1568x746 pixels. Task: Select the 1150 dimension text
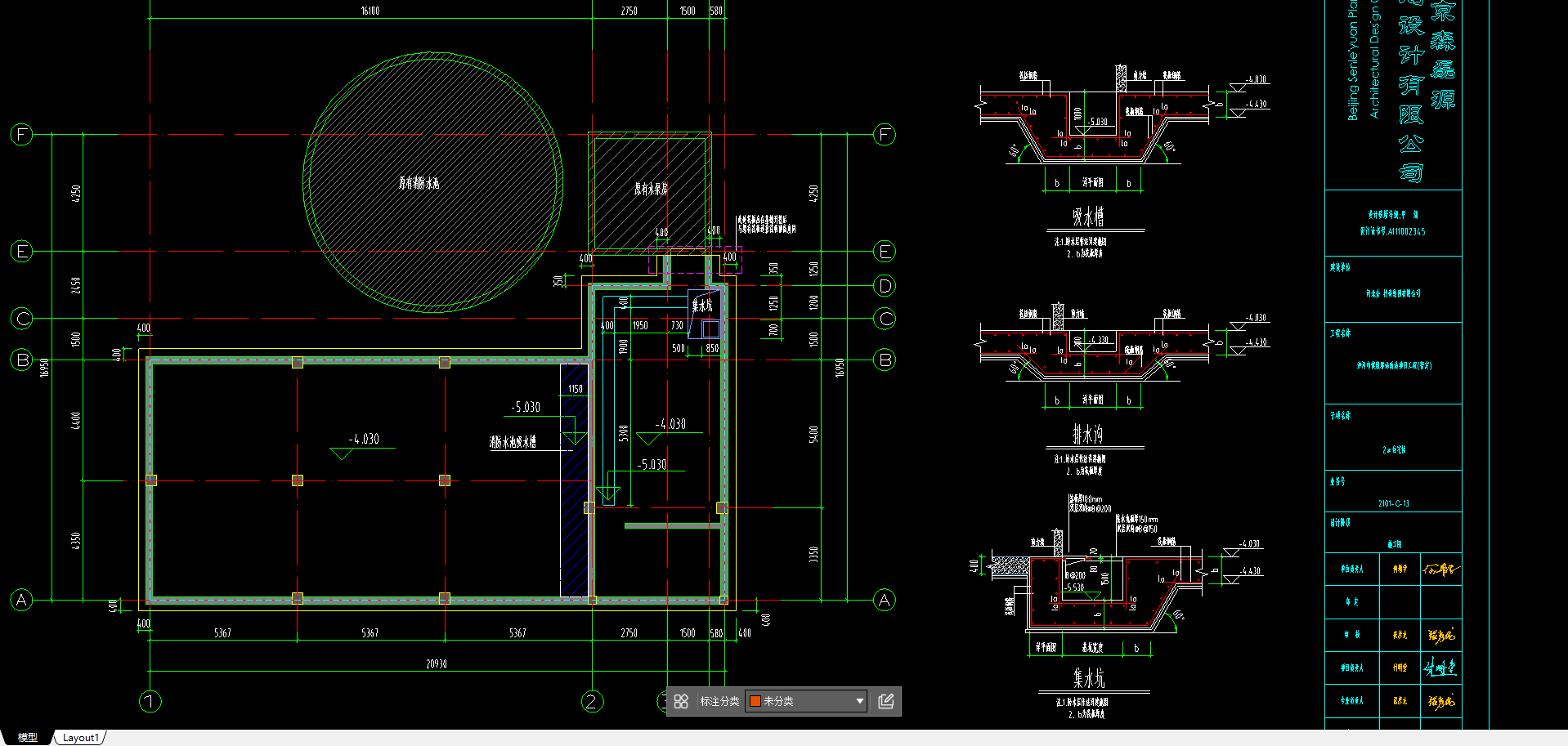(x=576, y=389)
